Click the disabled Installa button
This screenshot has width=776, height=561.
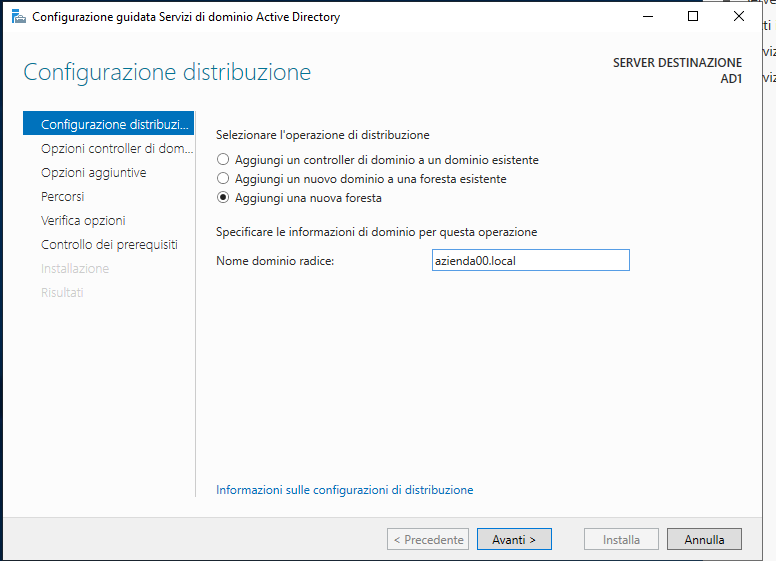point(621,539)
